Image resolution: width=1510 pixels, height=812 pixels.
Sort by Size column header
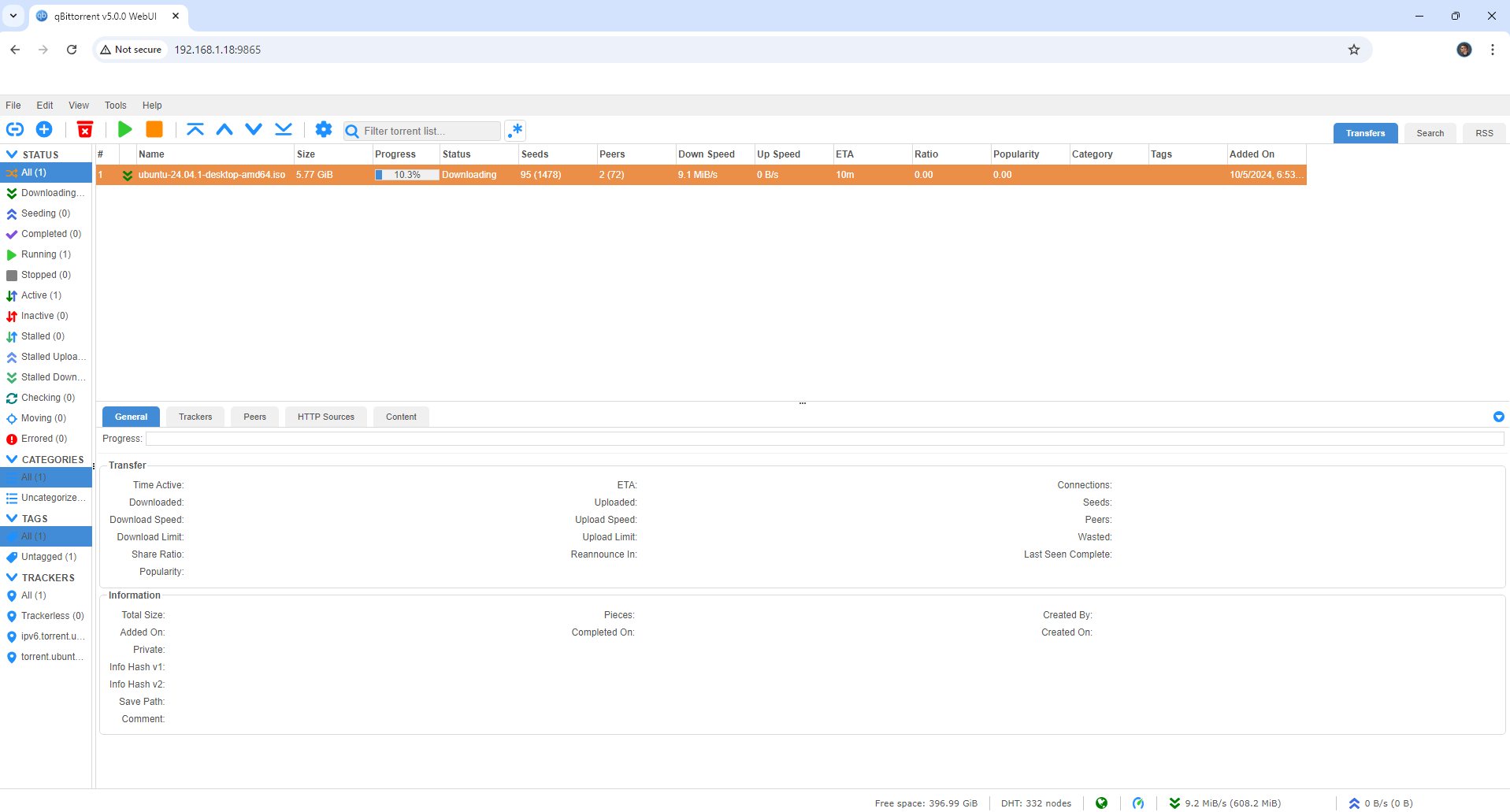tap(332, 154)
